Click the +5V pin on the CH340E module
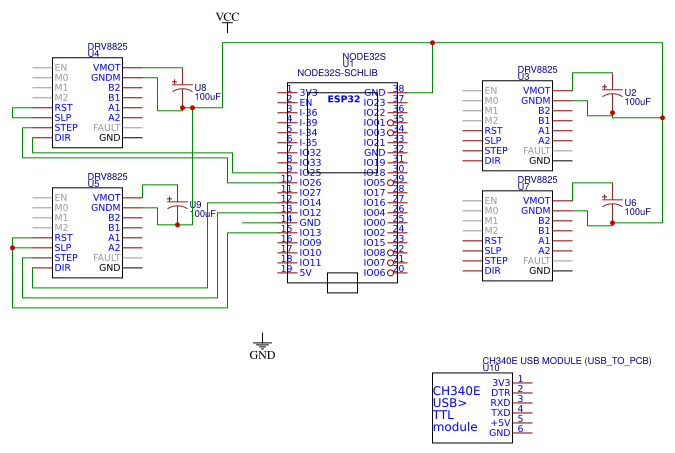The height and width of the screenshot is (453, 675). (501, 423)
